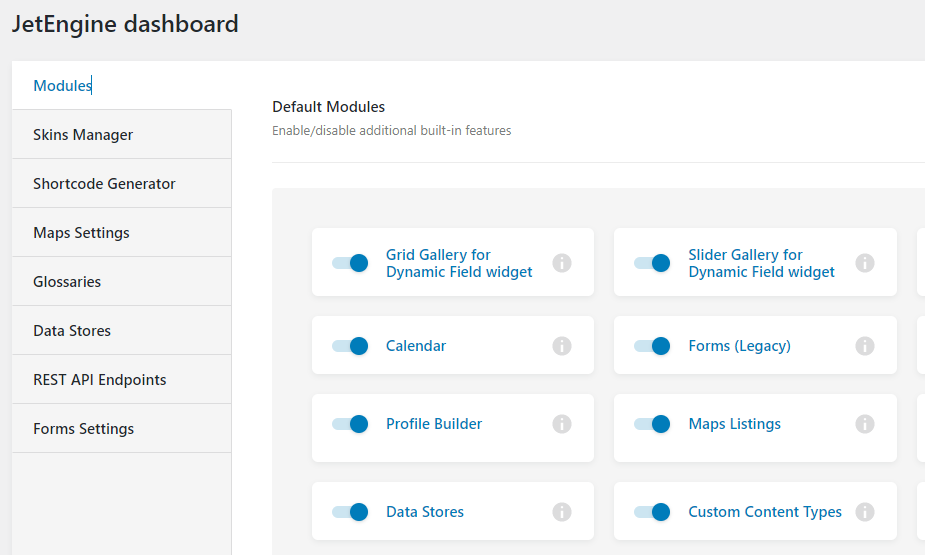This screenshot has width=925, height=555.
Task: Show info icon for Forms (Legacy)
Action: click(x=865, y=346)
